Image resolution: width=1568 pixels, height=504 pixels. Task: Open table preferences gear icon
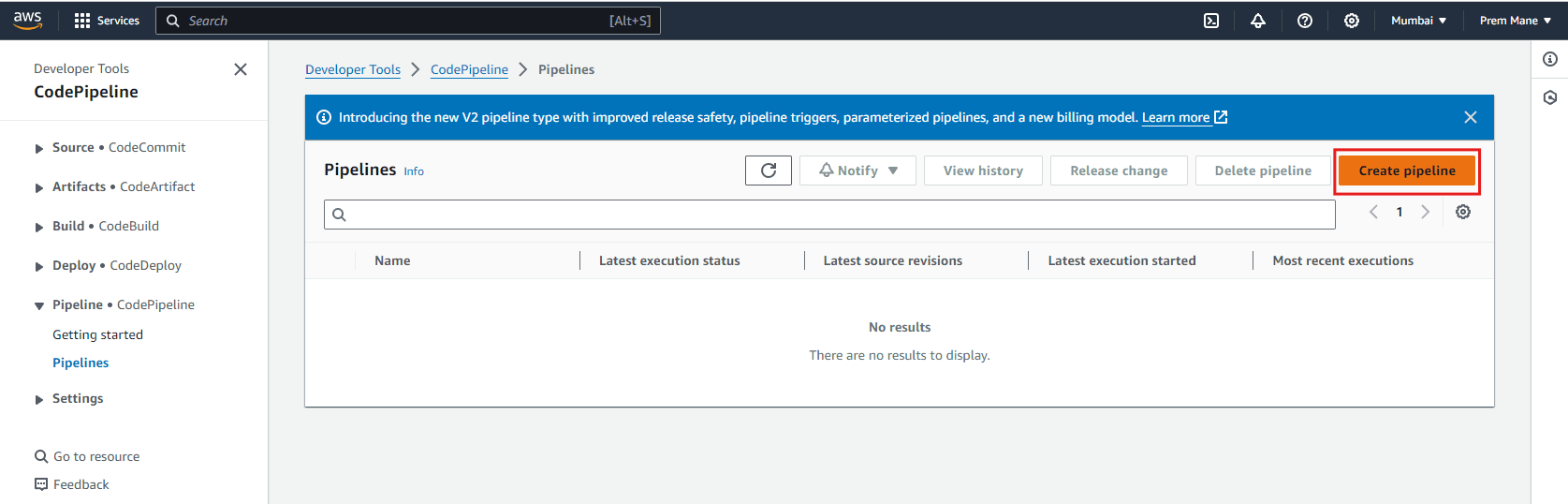point(1463,212)
